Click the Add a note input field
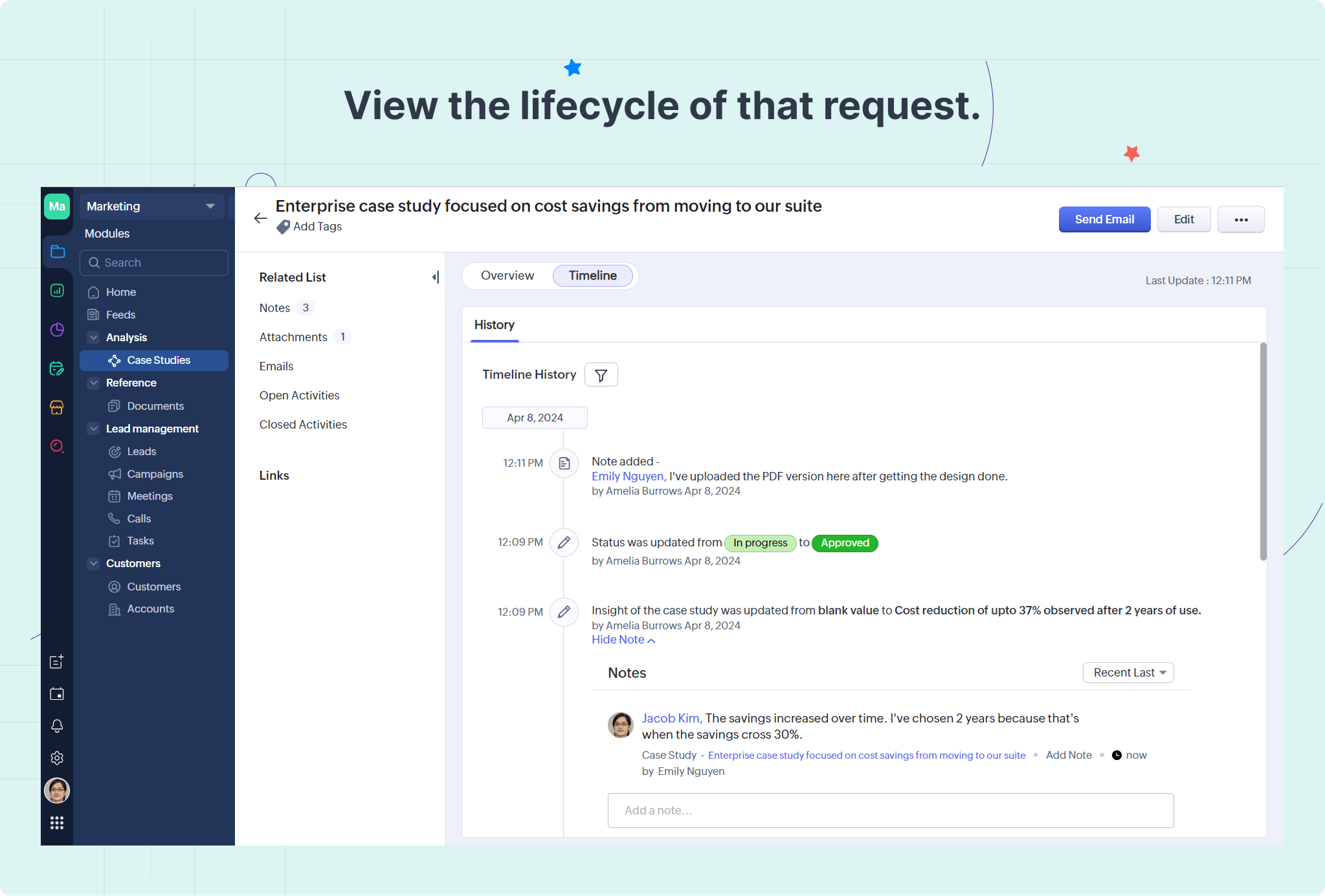 click(x=890, y=811)
